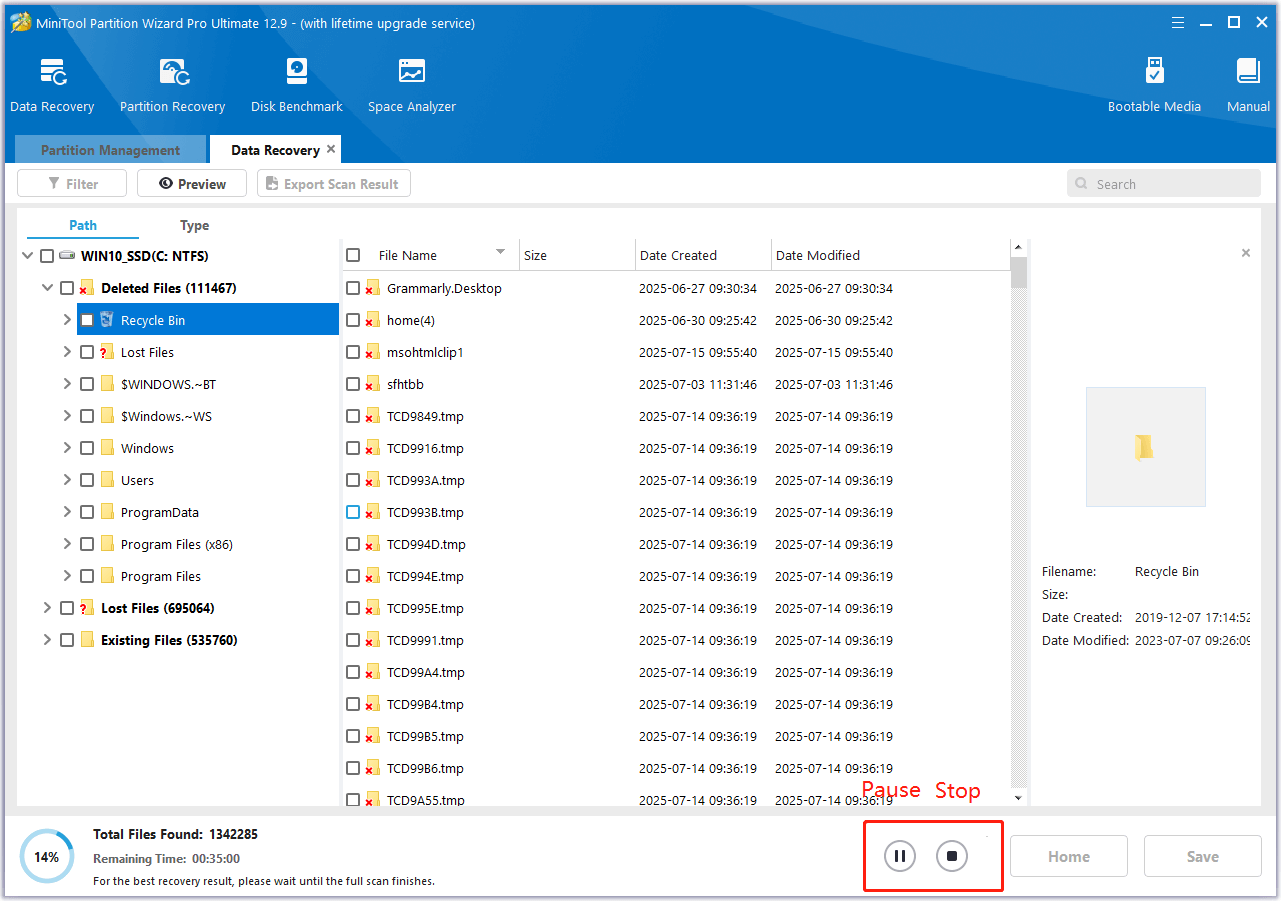Expand the Windows folder node

(x=67, y=448)
